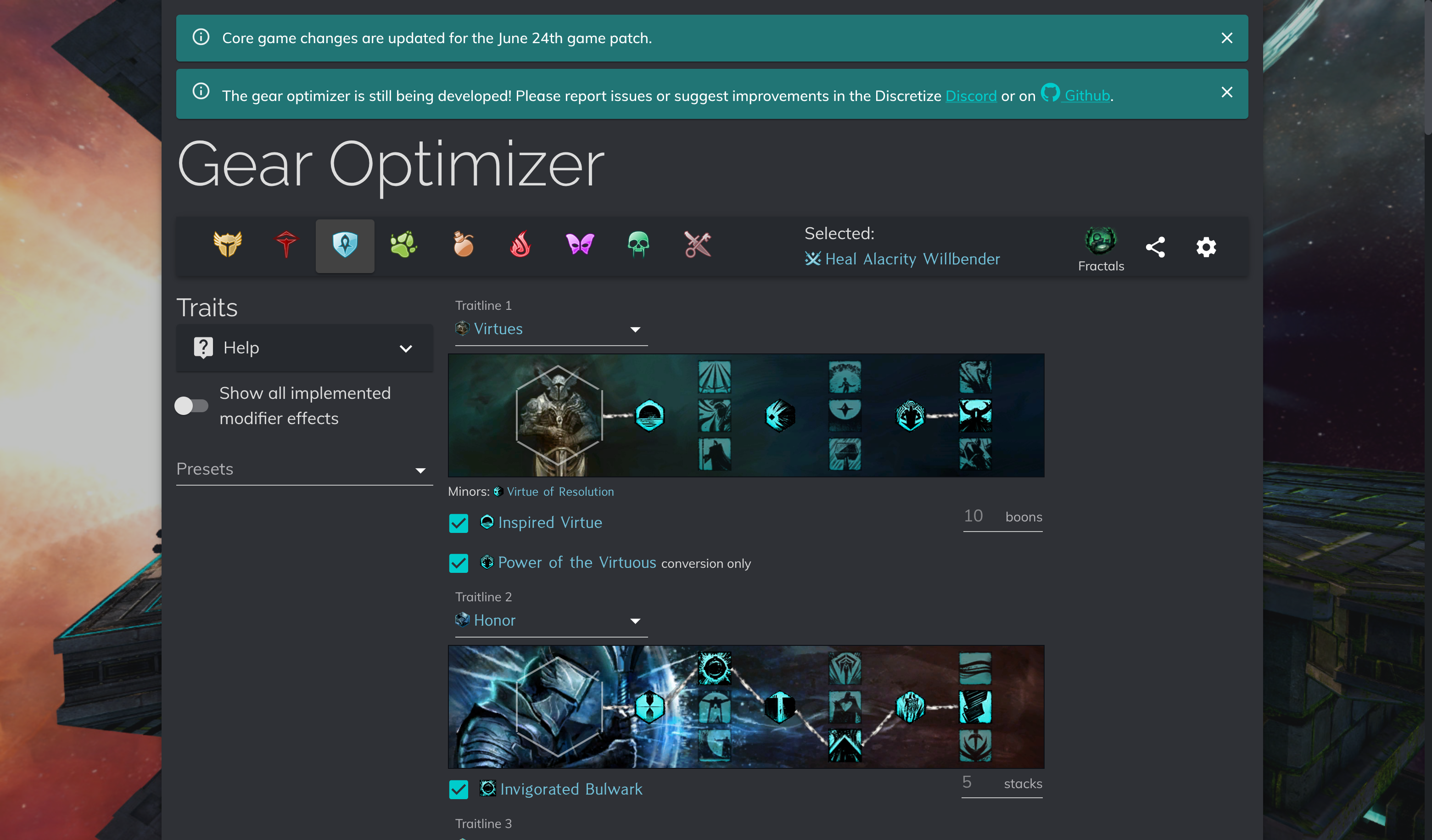
Task: Select the Elementalist flame profession icon
Action: tap(521, 245)
